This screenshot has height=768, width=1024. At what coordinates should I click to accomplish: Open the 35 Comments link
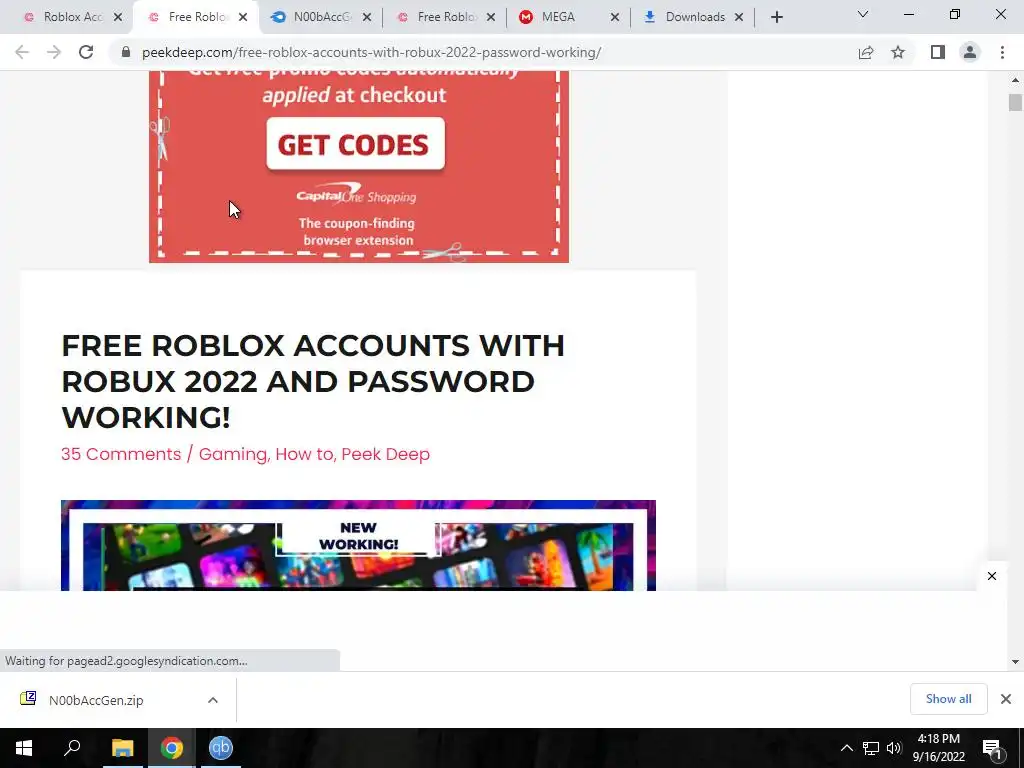point(121,454)
